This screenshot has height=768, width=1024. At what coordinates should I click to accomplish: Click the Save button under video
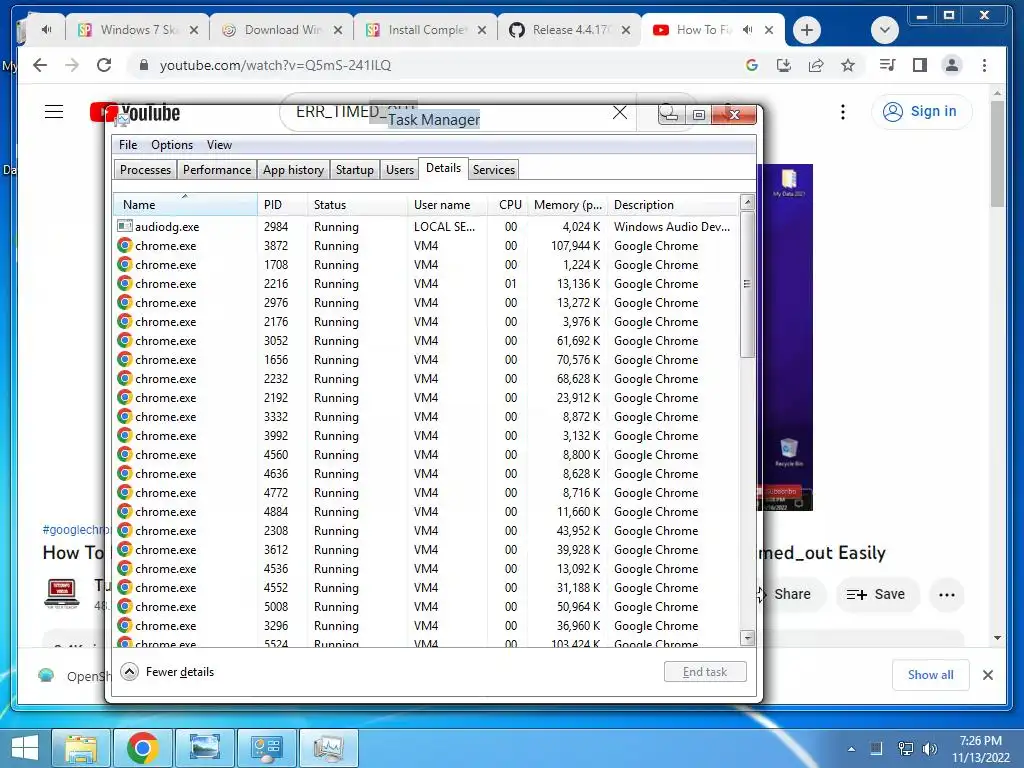click(876, 595)
